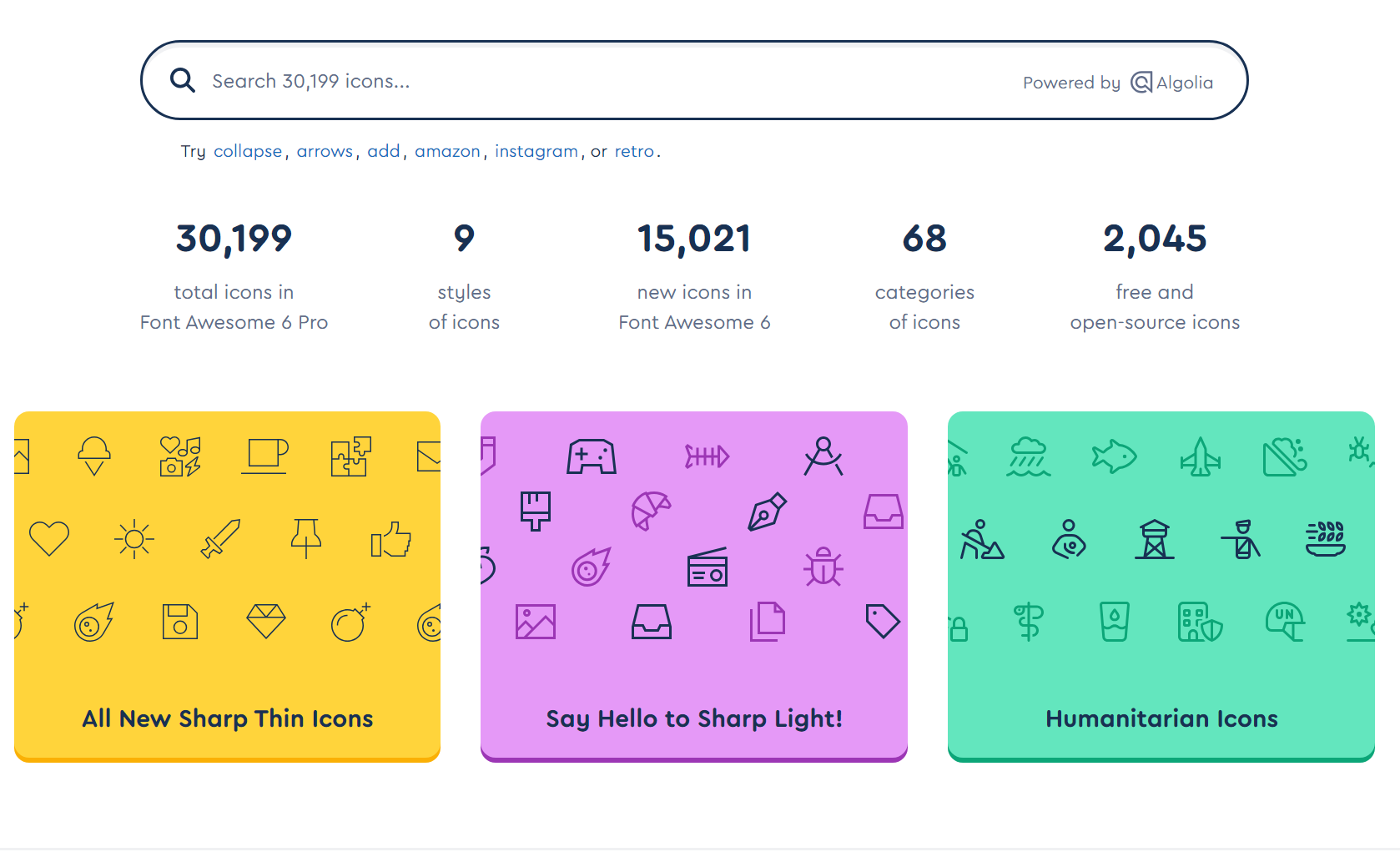
Task: Click the 'Powered by' label
Action: (1071, 83)
